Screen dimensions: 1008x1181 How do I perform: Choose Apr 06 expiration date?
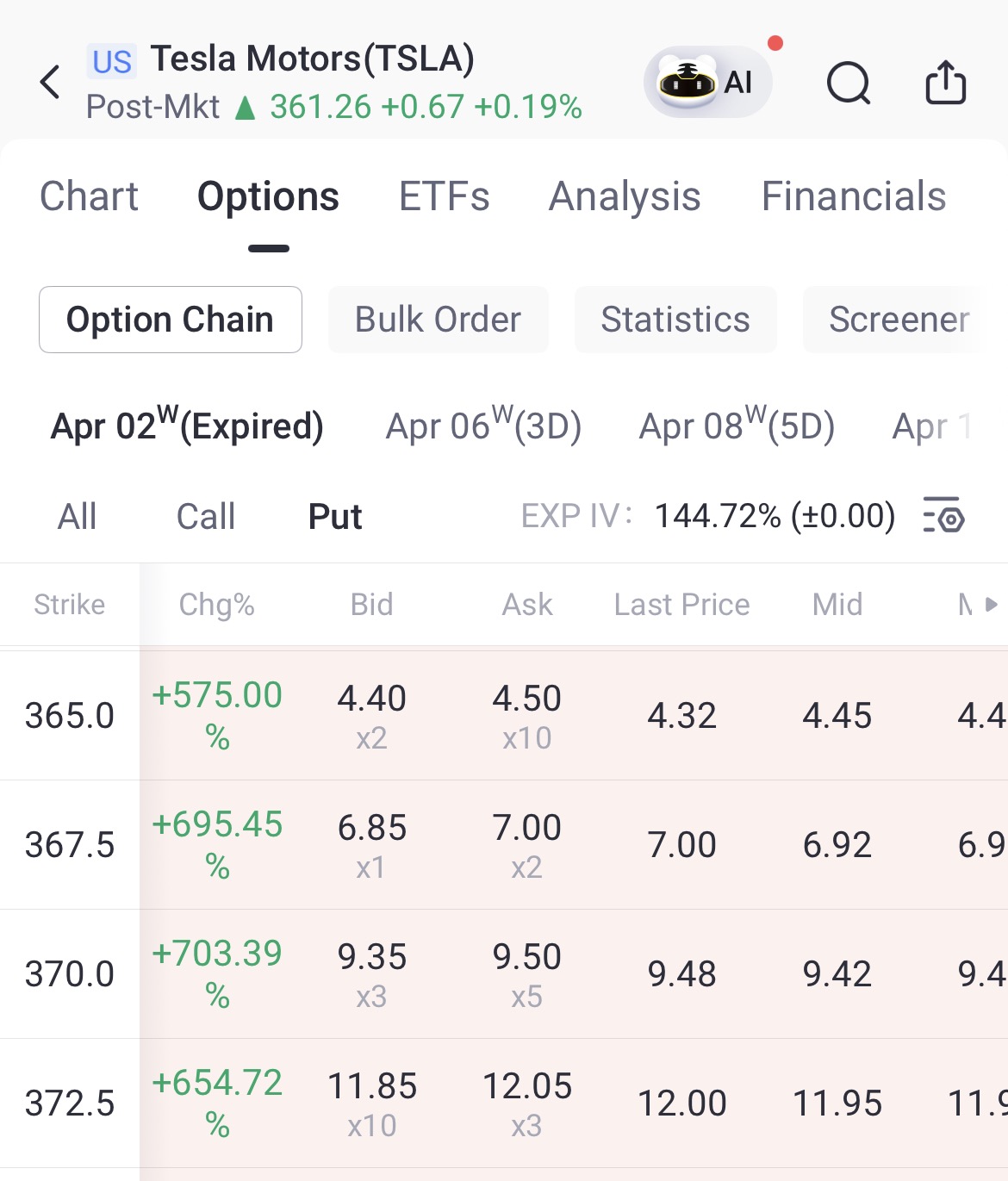tap(483, 426)
